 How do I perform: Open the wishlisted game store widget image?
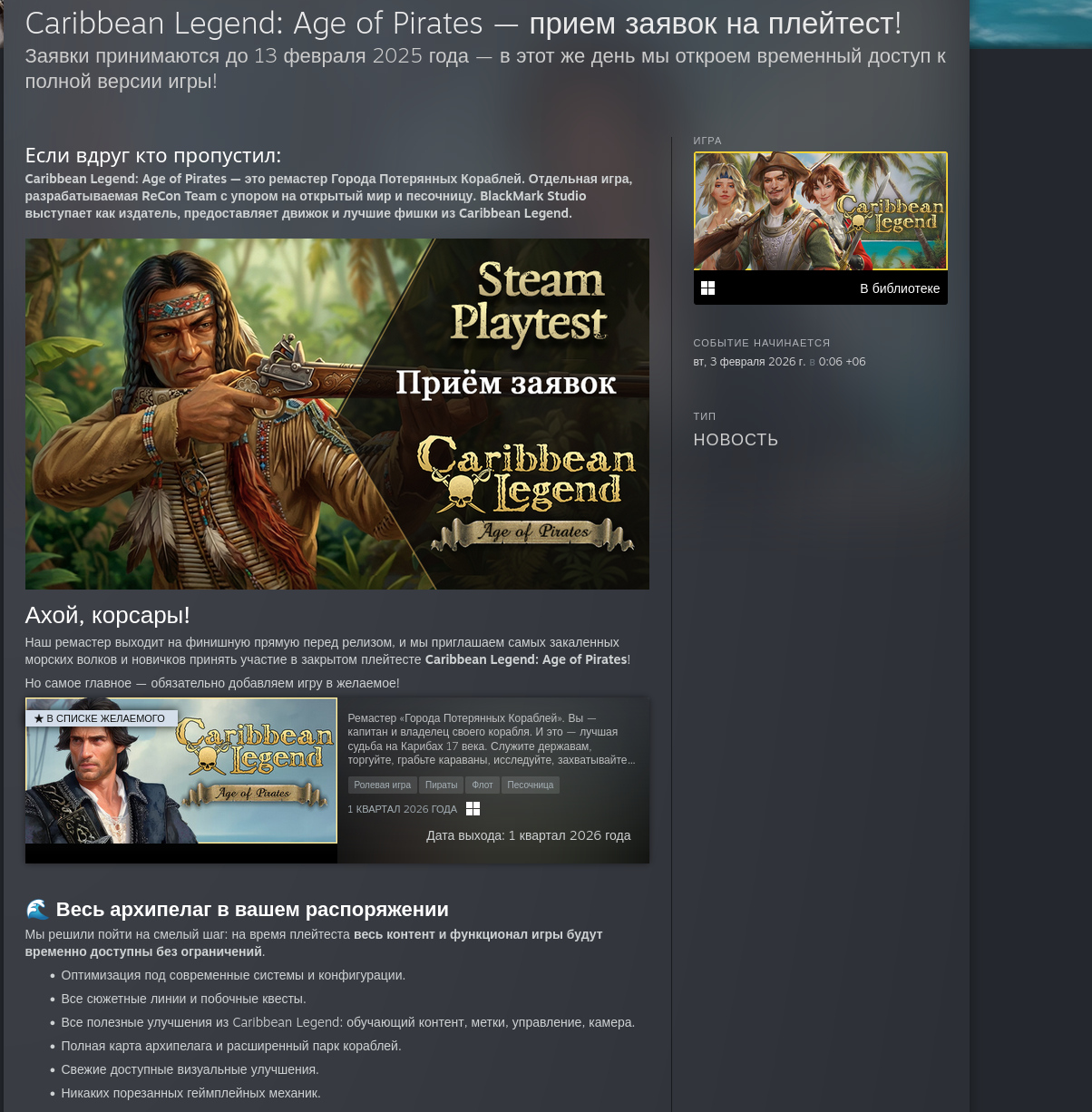(x=181, y=771)
